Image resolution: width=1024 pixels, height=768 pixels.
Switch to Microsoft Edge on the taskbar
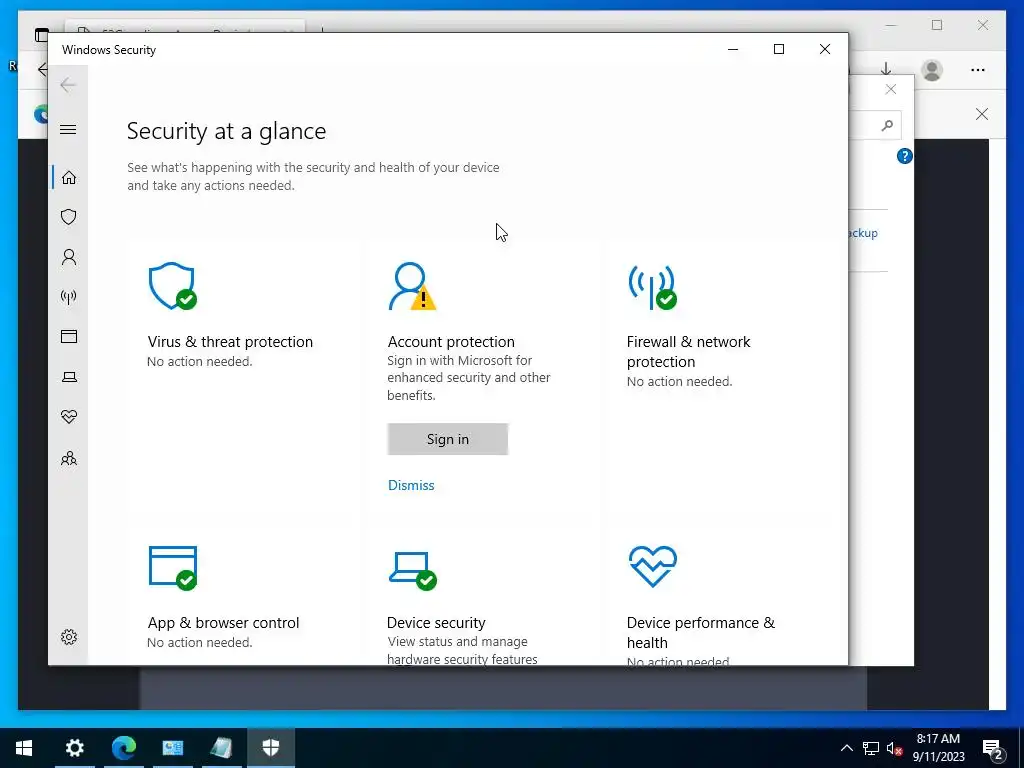click(x=123, y=747)
